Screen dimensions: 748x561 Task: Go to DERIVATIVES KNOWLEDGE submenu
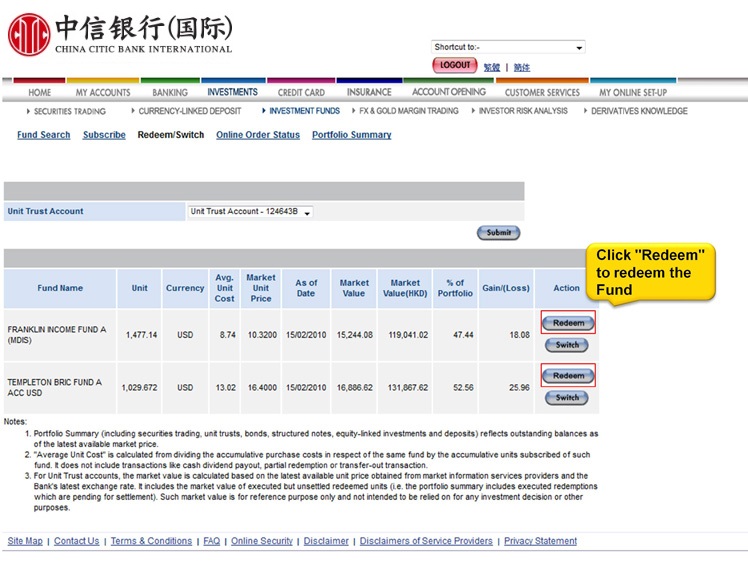point(639,111)
